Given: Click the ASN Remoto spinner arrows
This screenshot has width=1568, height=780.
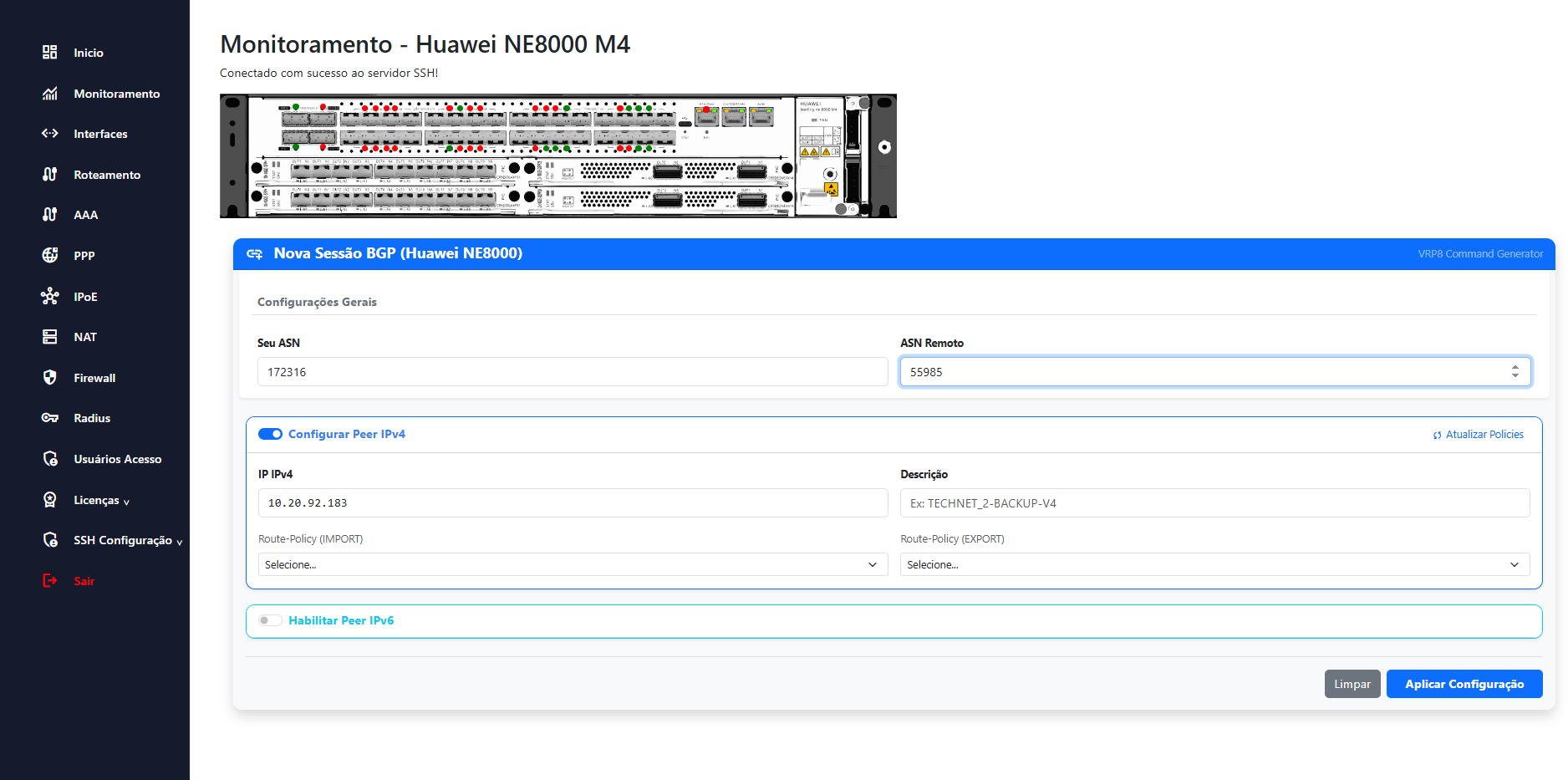Looking at the screenshot, I should [1515, 372].
